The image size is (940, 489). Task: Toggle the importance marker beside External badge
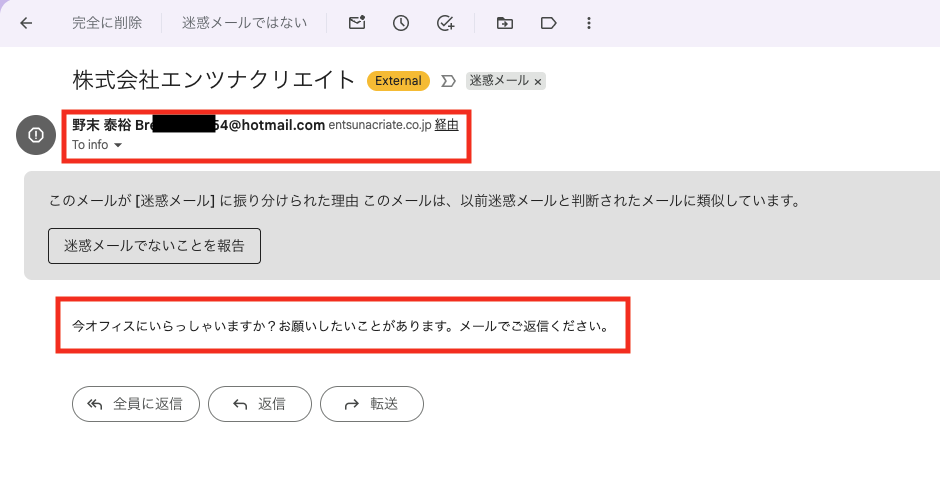click(x=448, y=81)
